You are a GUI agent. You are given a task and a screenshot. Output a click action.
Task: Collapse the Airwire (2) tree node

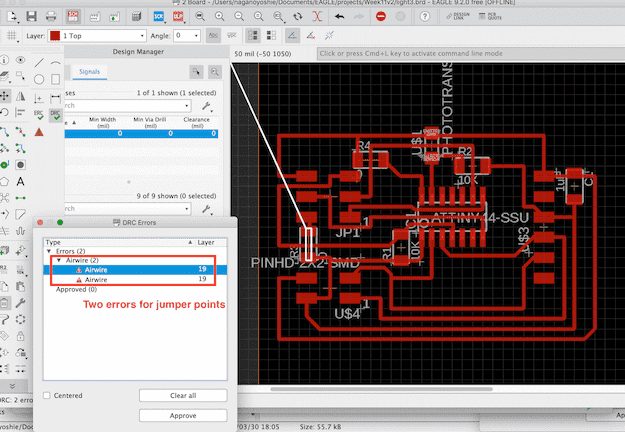point(57,260)
